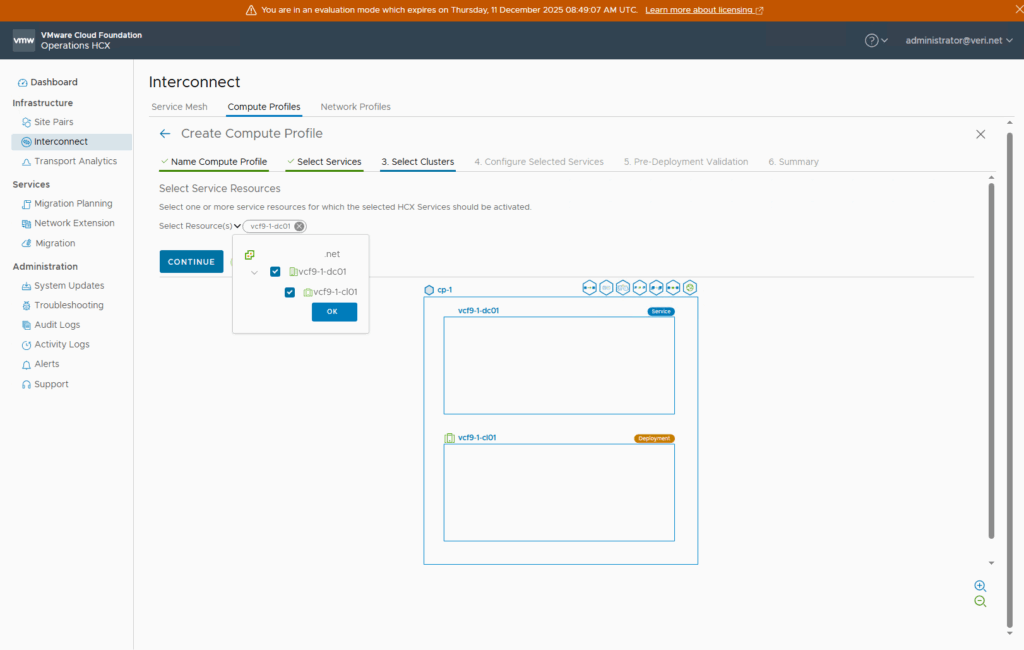Uncheck the vcf9-1-cl01 cluster checkbox

tap(290, 292)
